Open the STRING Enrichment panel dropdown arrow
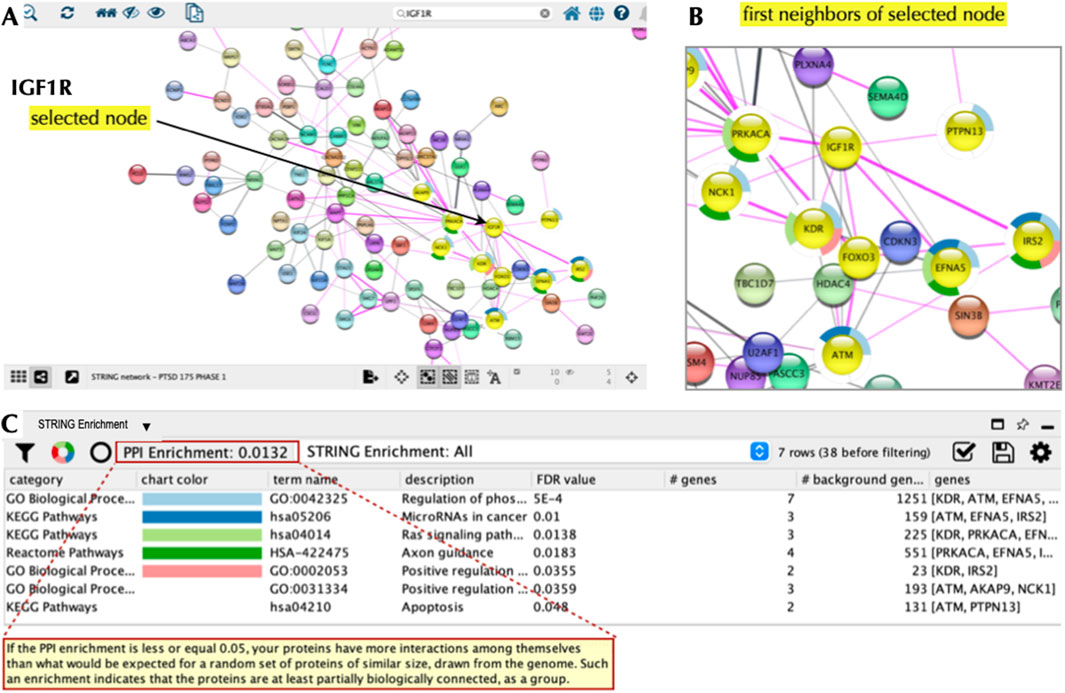The width and height of the screenshot is (1065, 693). pyautogui.click(x=146, y=426)
